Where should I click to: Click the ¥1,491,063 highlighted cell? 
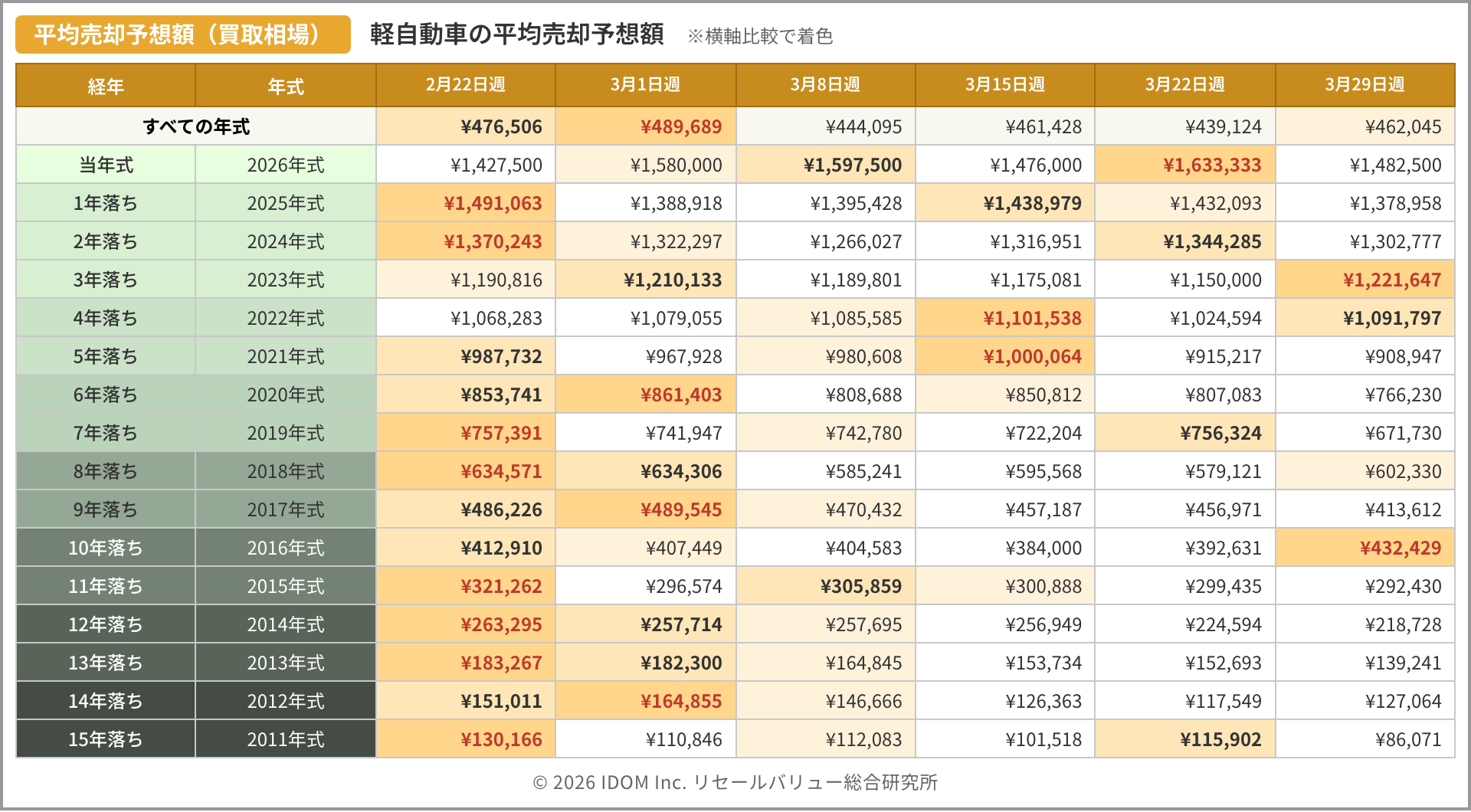pyautogui.click(x=493, y=203)
